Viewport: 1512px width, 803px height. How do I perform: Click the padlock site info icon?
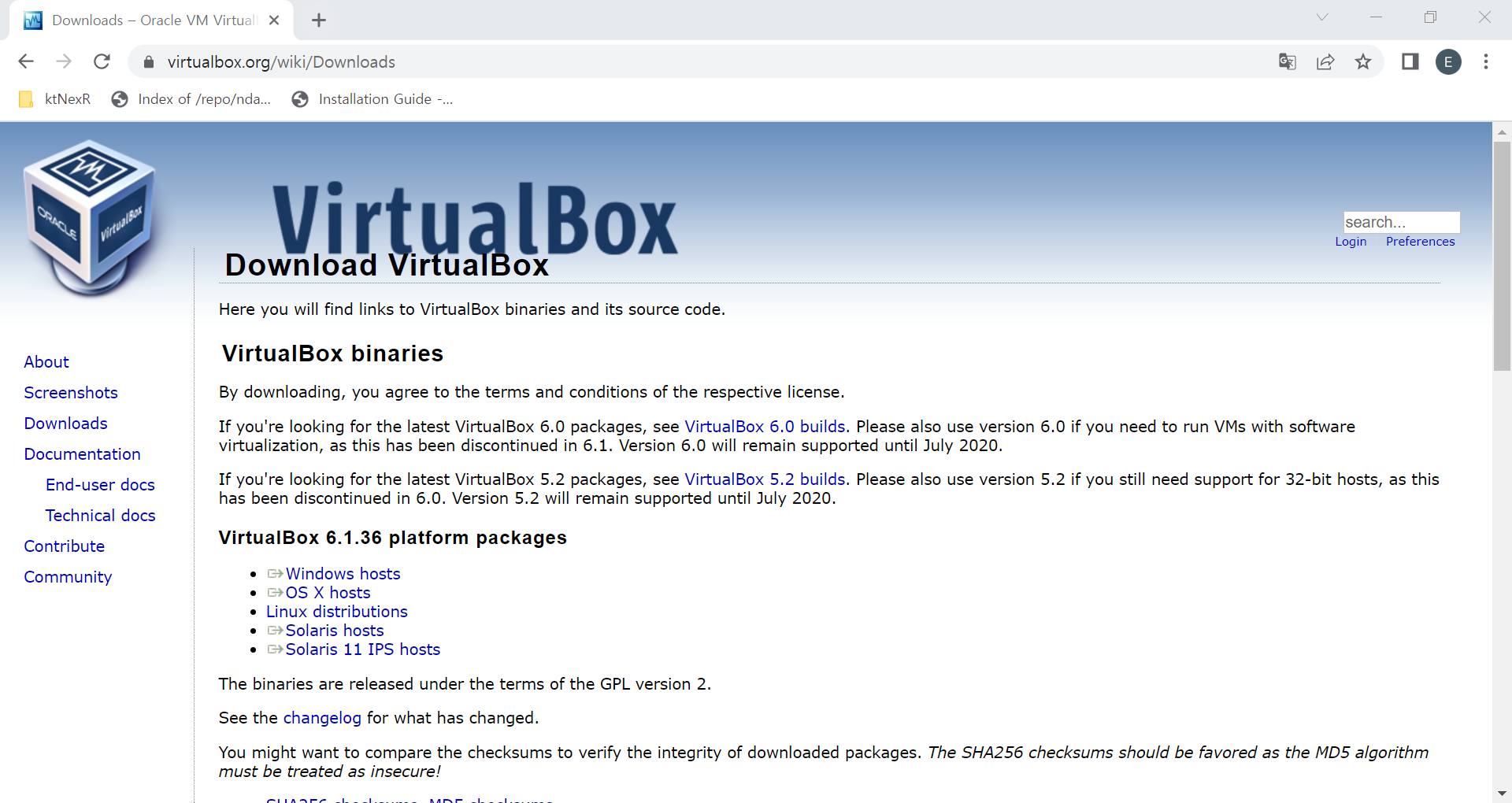click(149, 62)
